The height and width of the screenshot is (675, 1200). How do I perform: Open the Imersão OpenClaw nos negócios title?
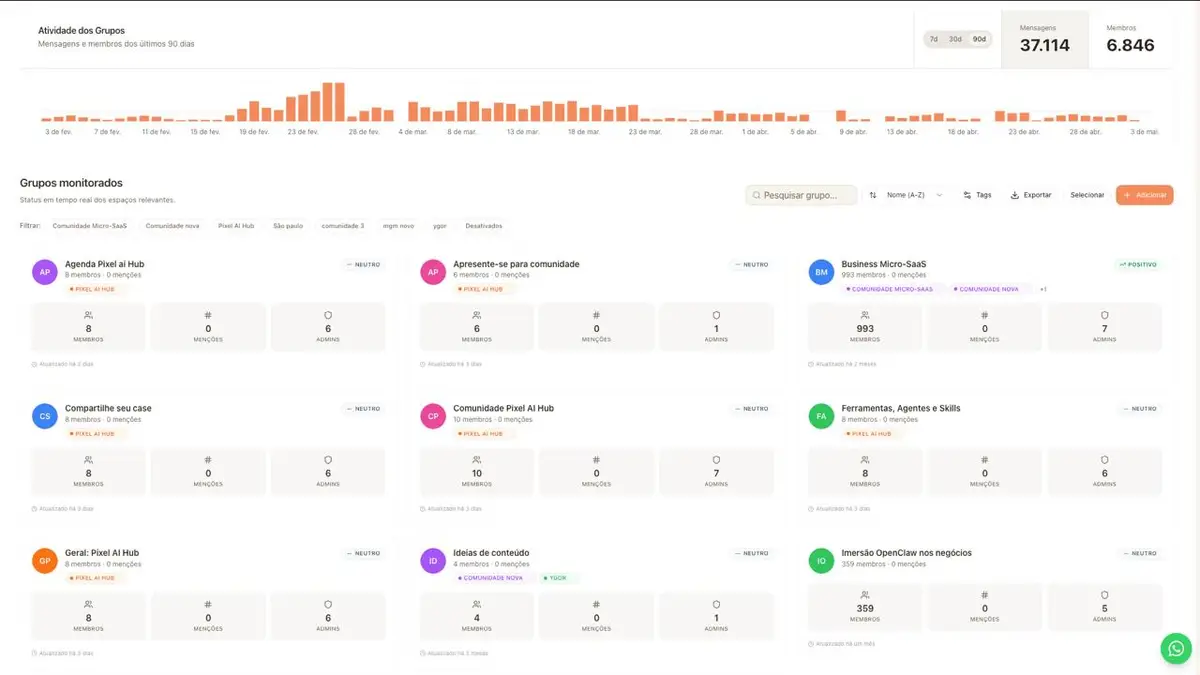pyautogui.click(x=906, y=553)
